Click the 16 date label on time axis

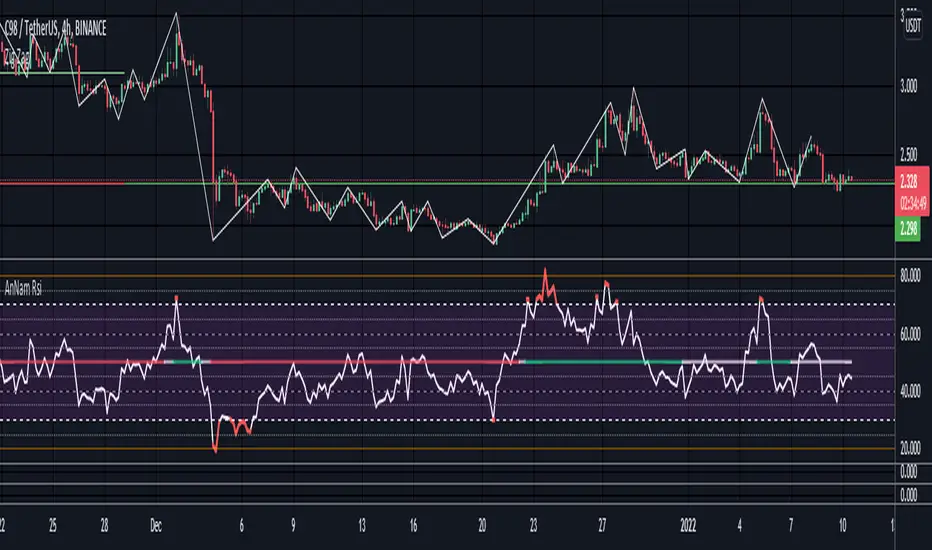413,526
